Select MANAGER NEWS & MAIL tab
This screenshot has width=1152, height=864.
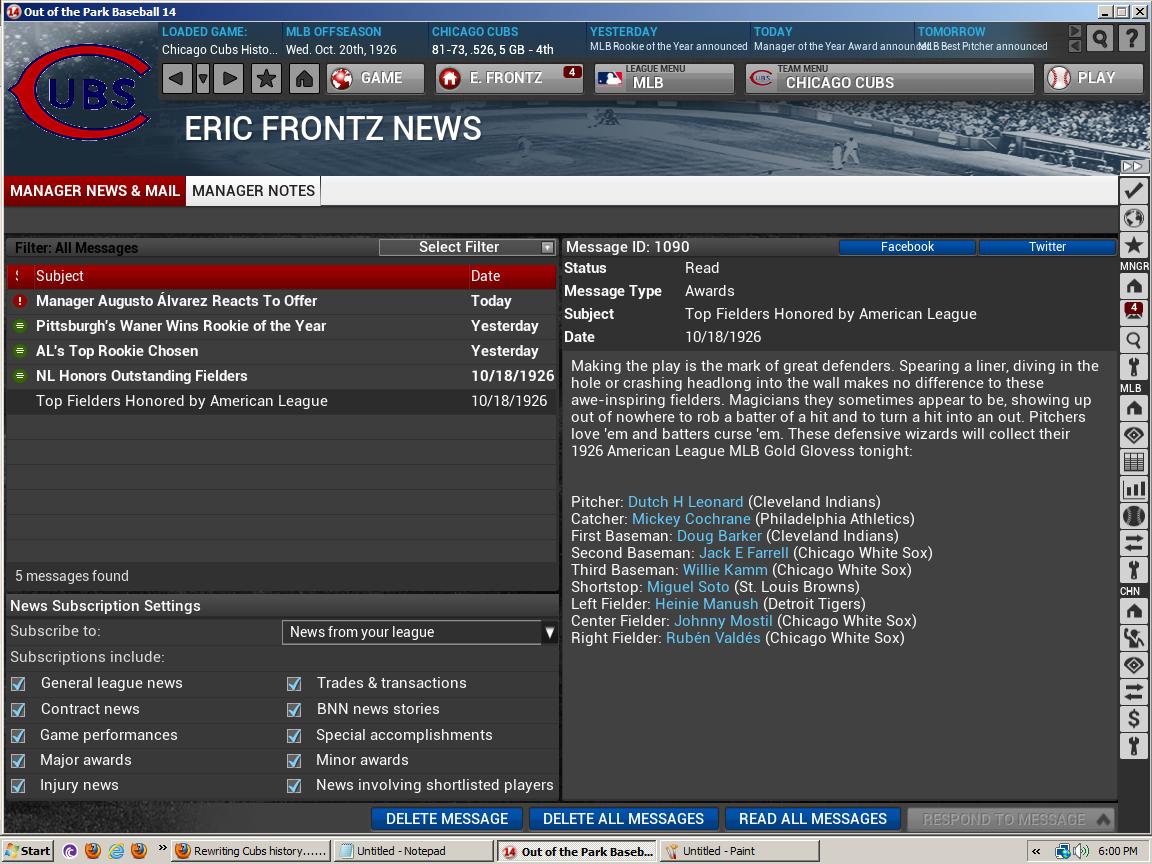(x=95, y=191)
